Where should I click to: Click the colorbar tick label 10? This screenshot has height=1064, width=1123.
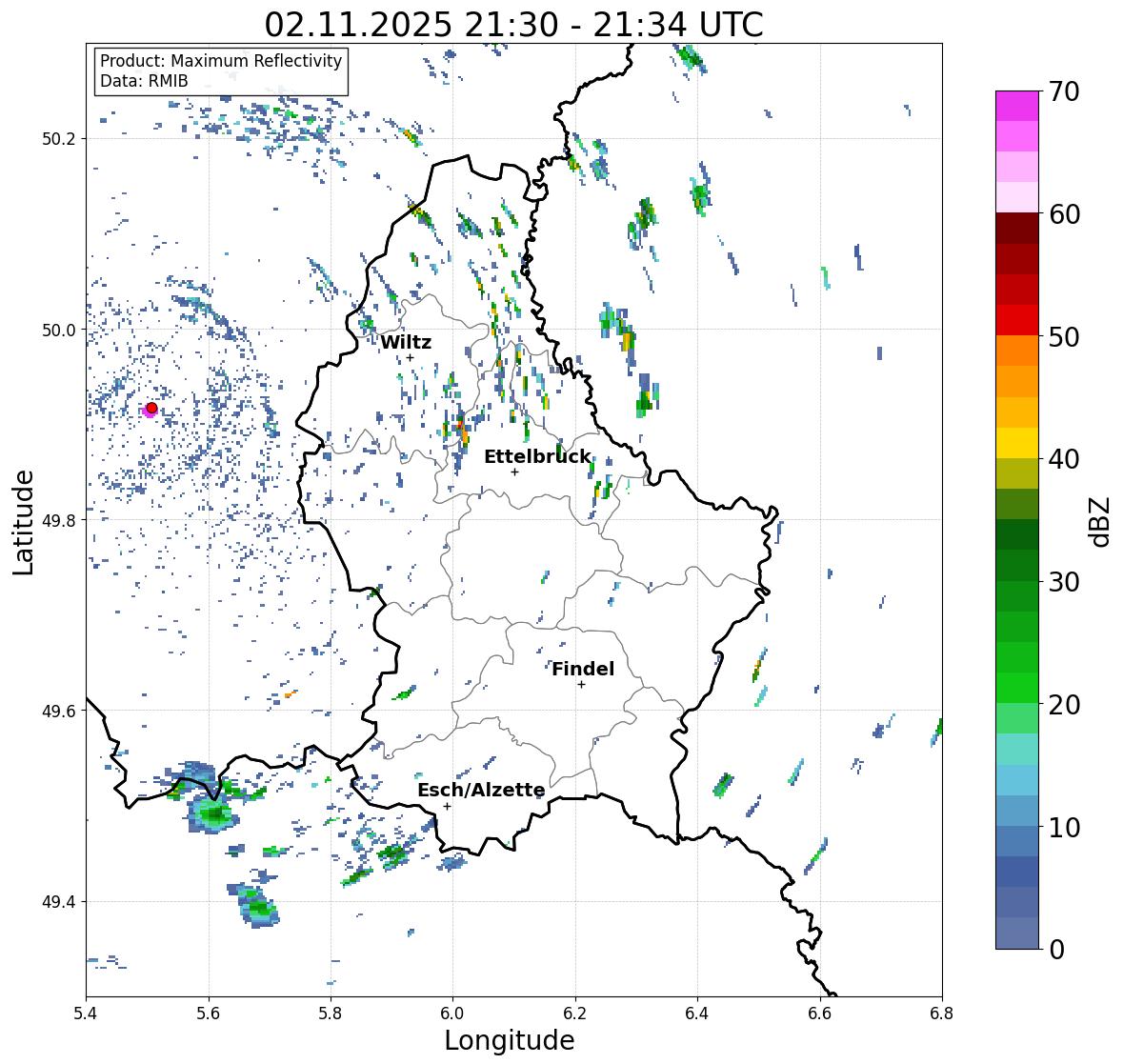point(1064,827)
